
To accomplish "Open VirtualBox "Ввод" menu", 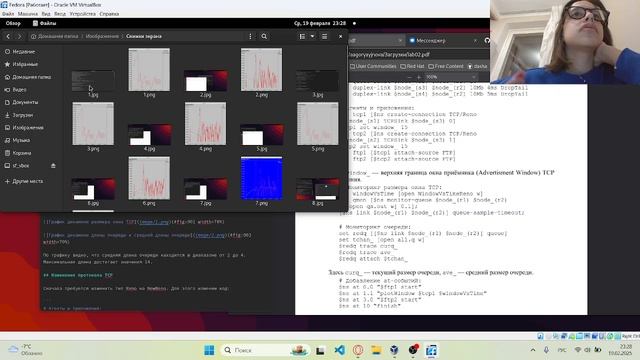I will (x=60, y=13).
